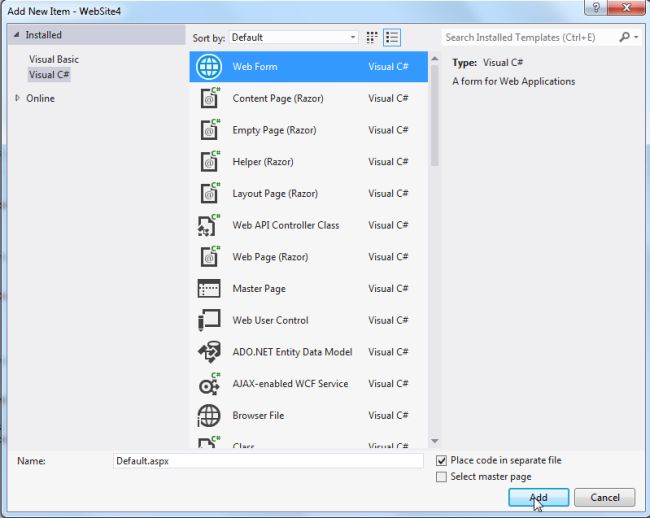Viewport: 650px width, 518px height.
Task: Click the Add button
Action: click(538, 497)
